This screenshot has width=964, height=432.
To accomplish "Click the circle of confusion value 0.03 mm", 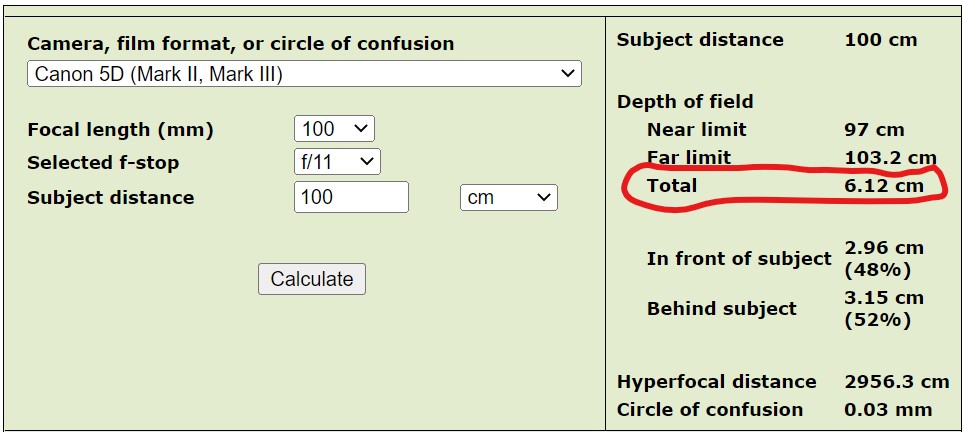I will 888,410.
